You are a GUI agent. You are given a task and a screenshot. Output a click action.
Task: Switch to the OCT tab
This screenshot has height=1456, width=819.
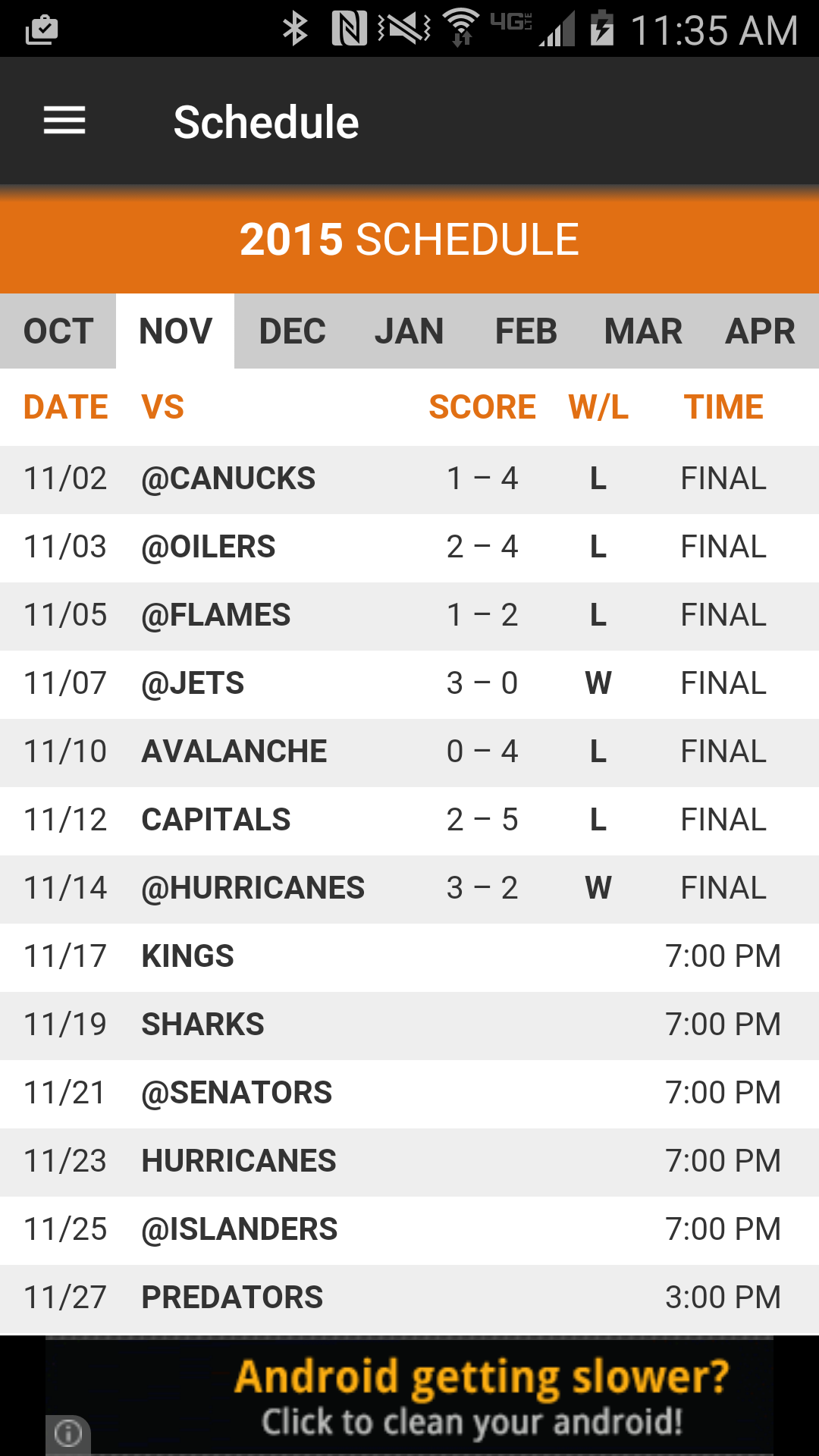point(58,331)
